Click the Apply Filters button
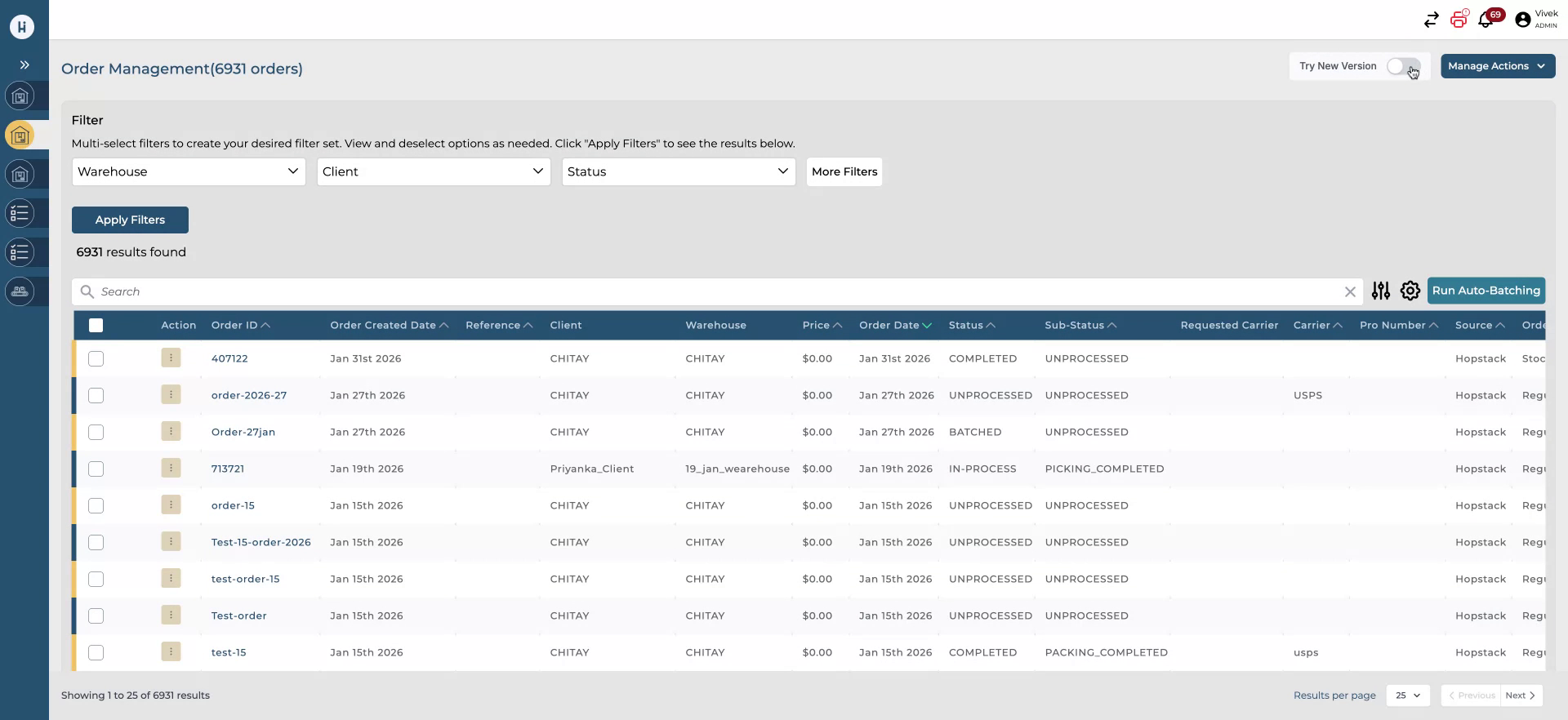This screenshot has width=1568, height=720. 130,220
